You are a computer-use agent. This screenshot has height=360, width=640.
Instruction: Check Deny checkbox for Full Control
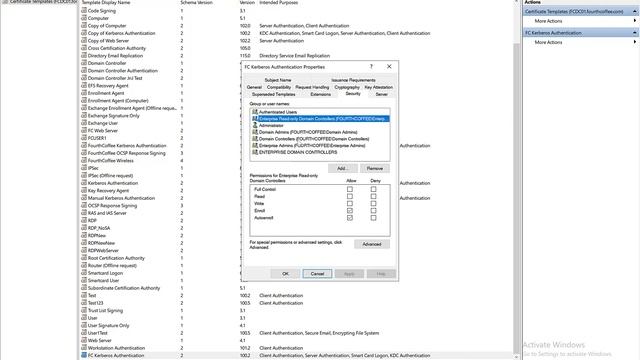click(x=373, y=189)
